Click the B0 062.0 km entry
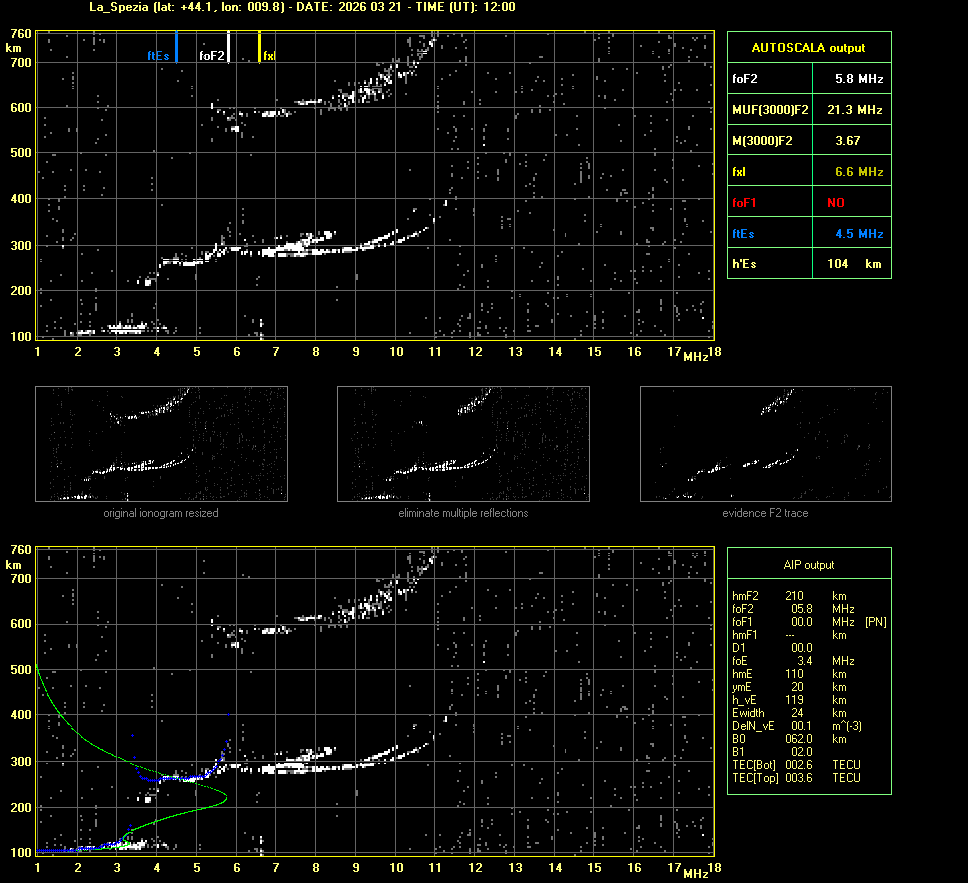968x883 pixels. 795,739
